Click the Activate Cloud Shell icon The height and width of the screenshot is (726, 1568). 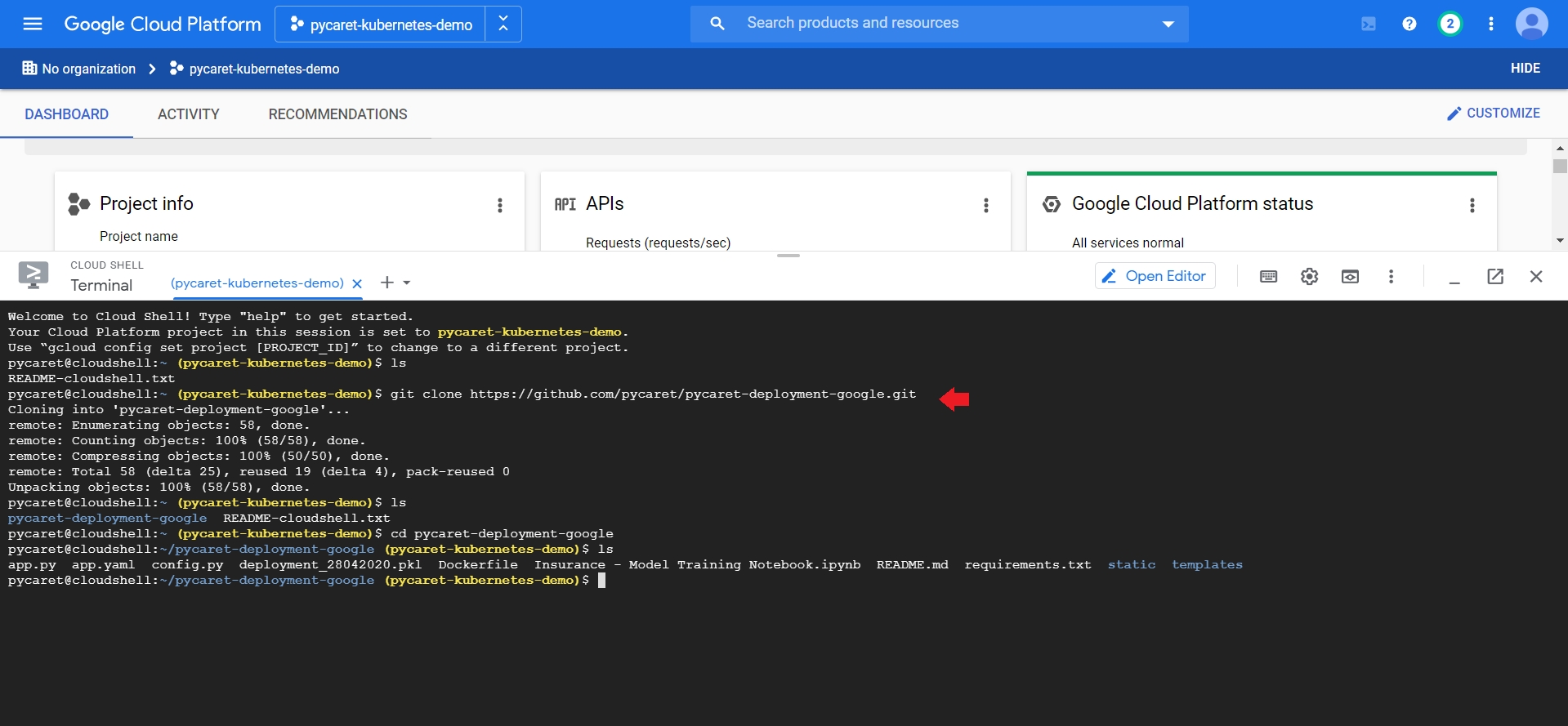point(1369,24)
